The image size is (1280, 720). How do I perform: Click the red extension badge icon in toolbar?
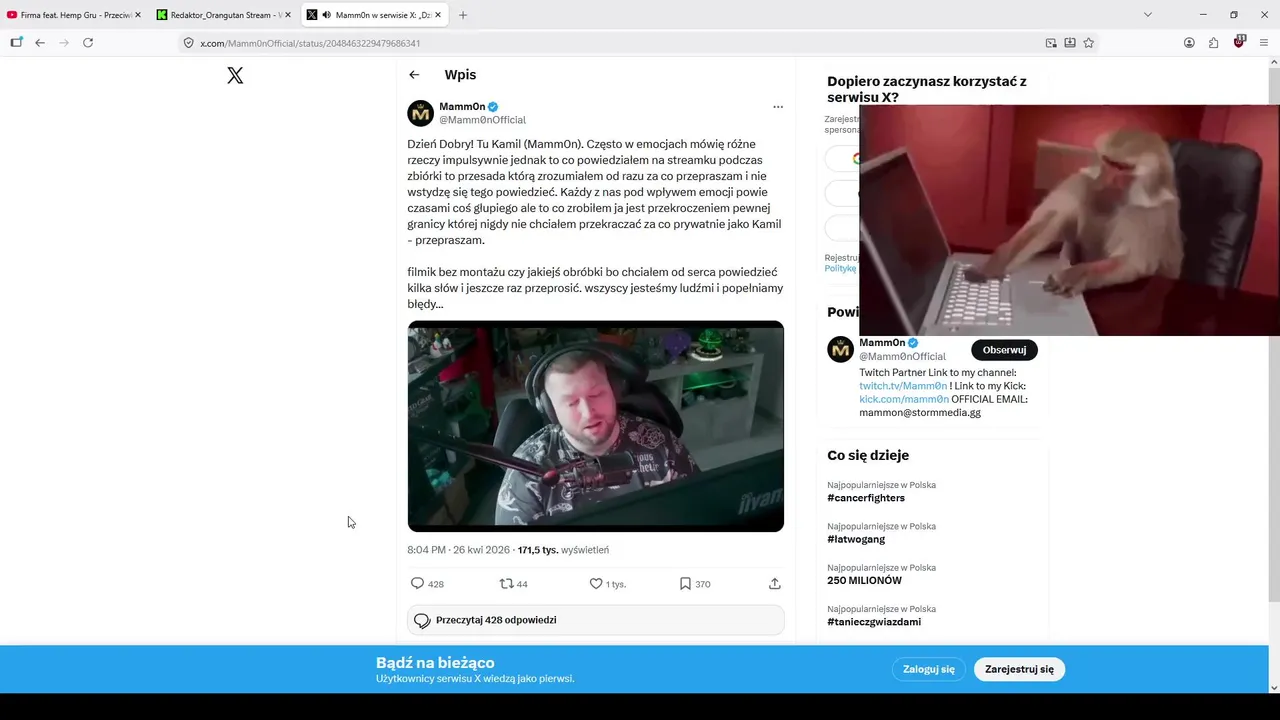click(1239, 42)
